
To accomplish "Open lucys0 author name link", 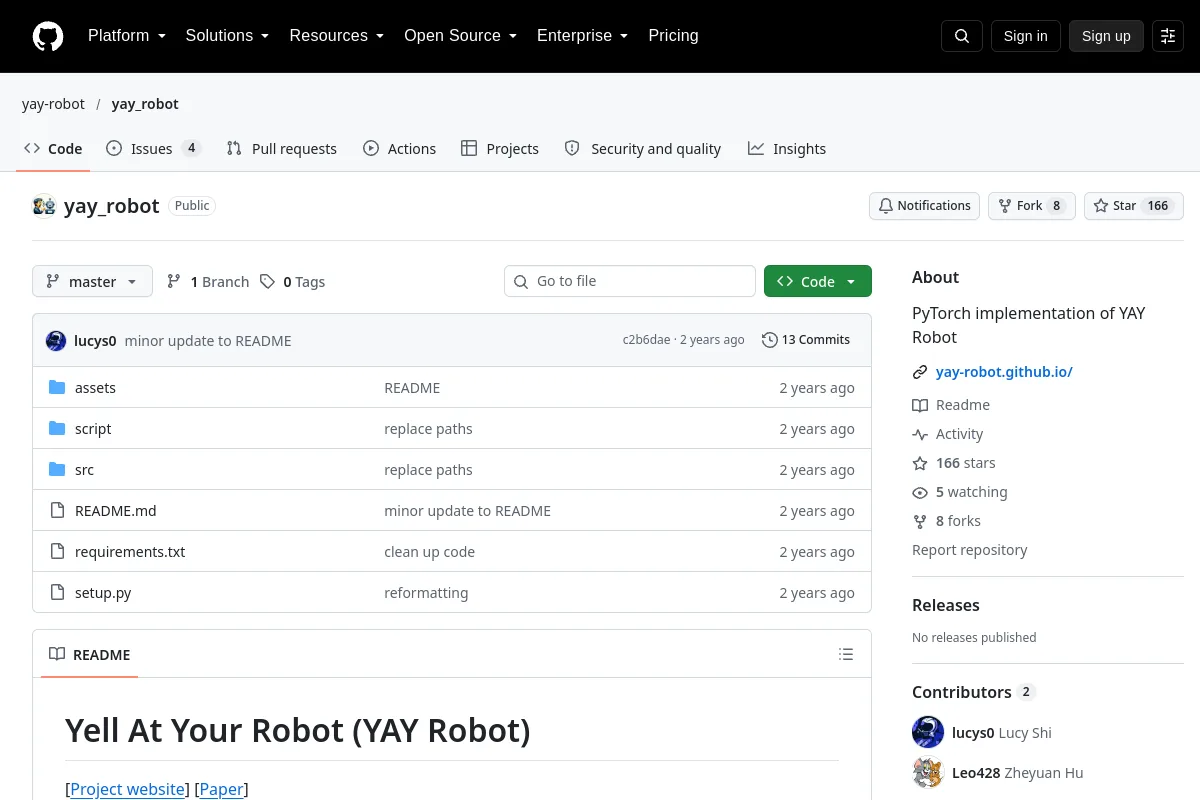I will (95, 341).
